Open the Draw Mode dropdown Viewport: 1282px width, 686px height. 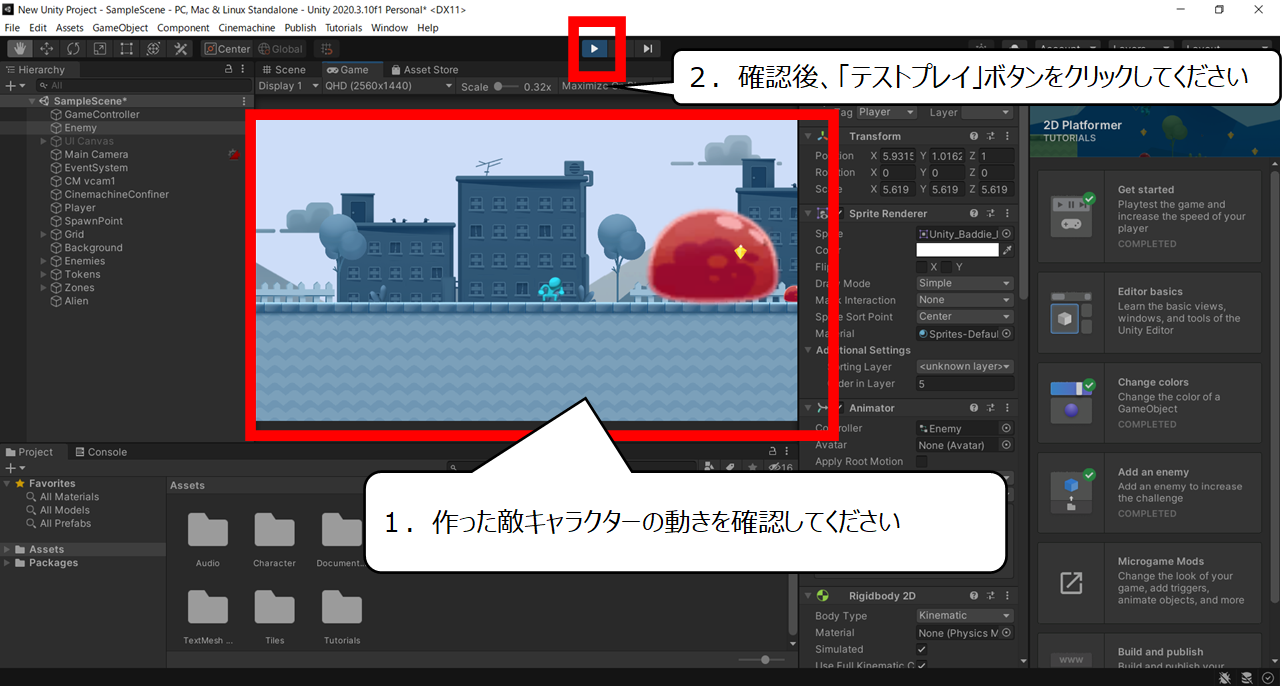click(965, 283)
